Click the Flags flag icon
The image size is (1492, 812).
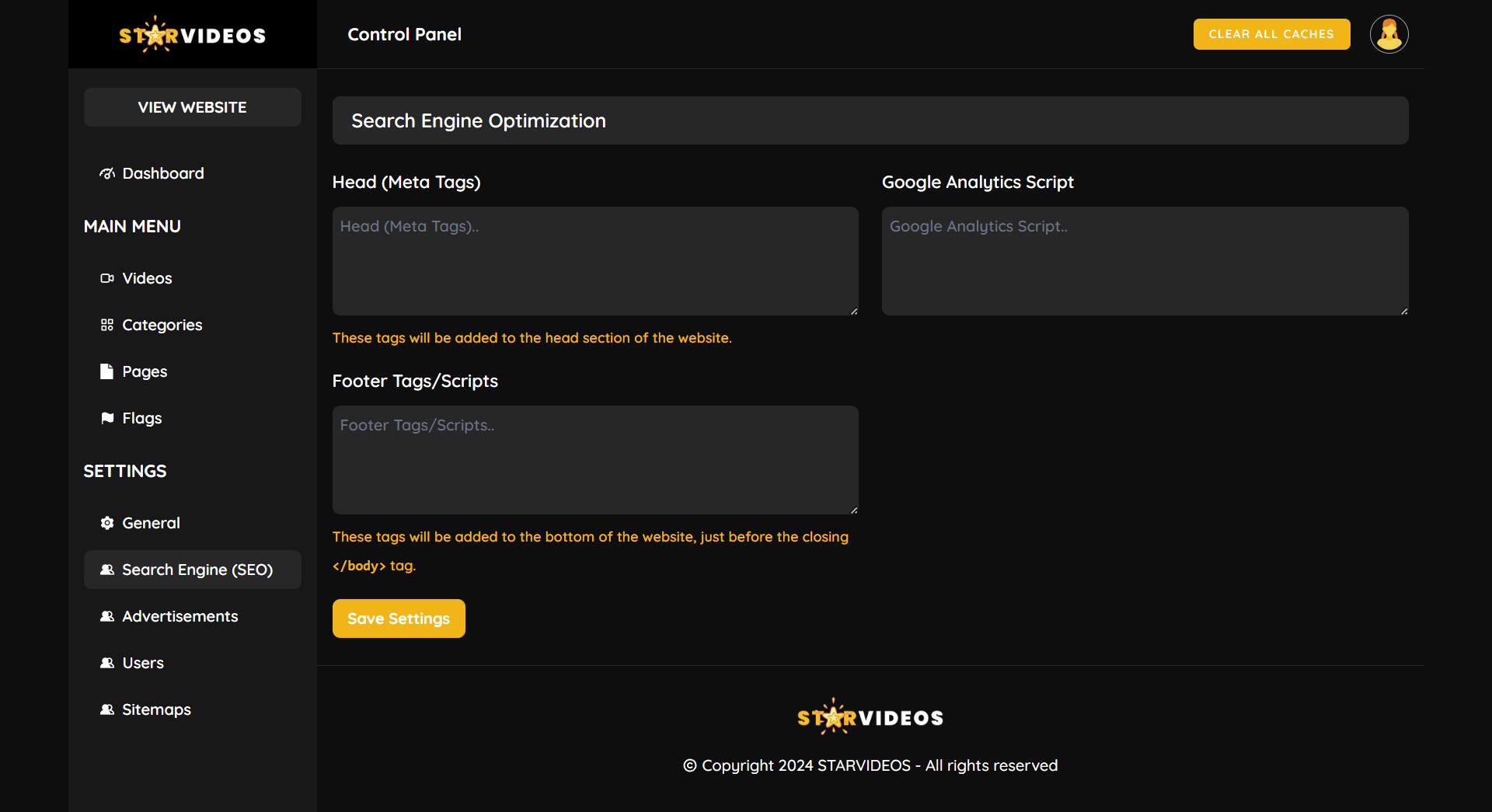tap(106, 418)
